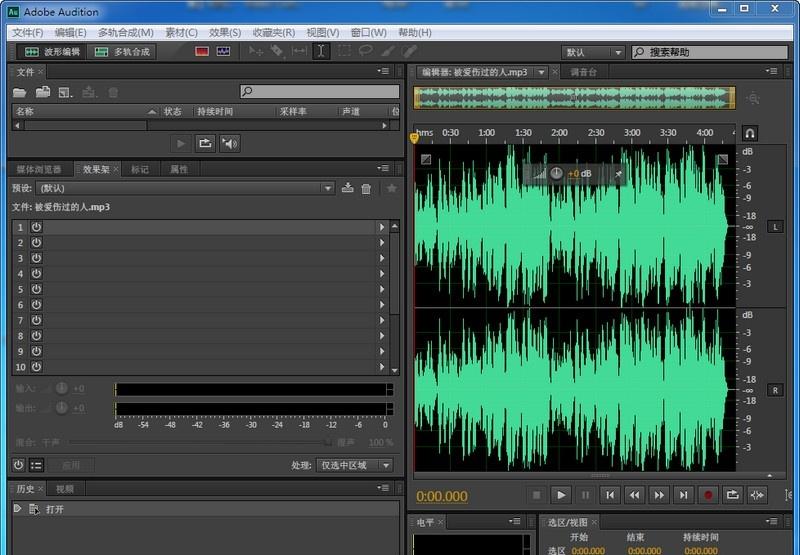Select the Move tool in the toolbar
This screenshot has height=555, width=800.
pyautogui.click(x=256, y=51)
